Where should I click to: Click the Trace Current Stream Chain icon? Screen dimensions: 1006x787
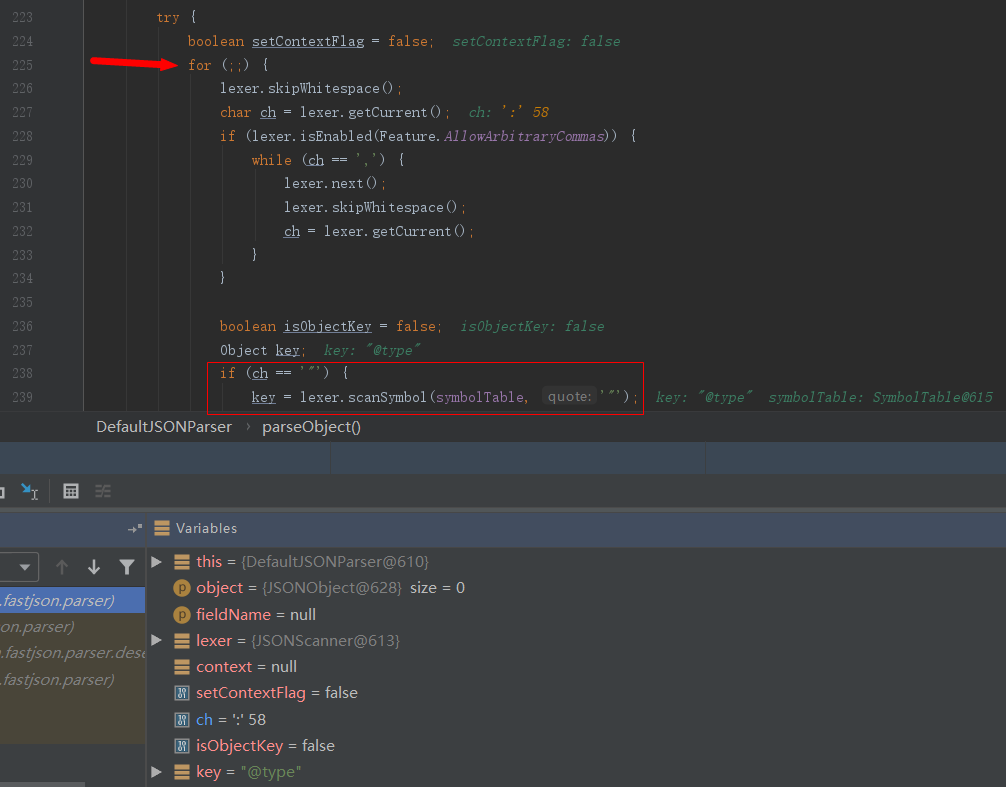click(x=102, y=491)
